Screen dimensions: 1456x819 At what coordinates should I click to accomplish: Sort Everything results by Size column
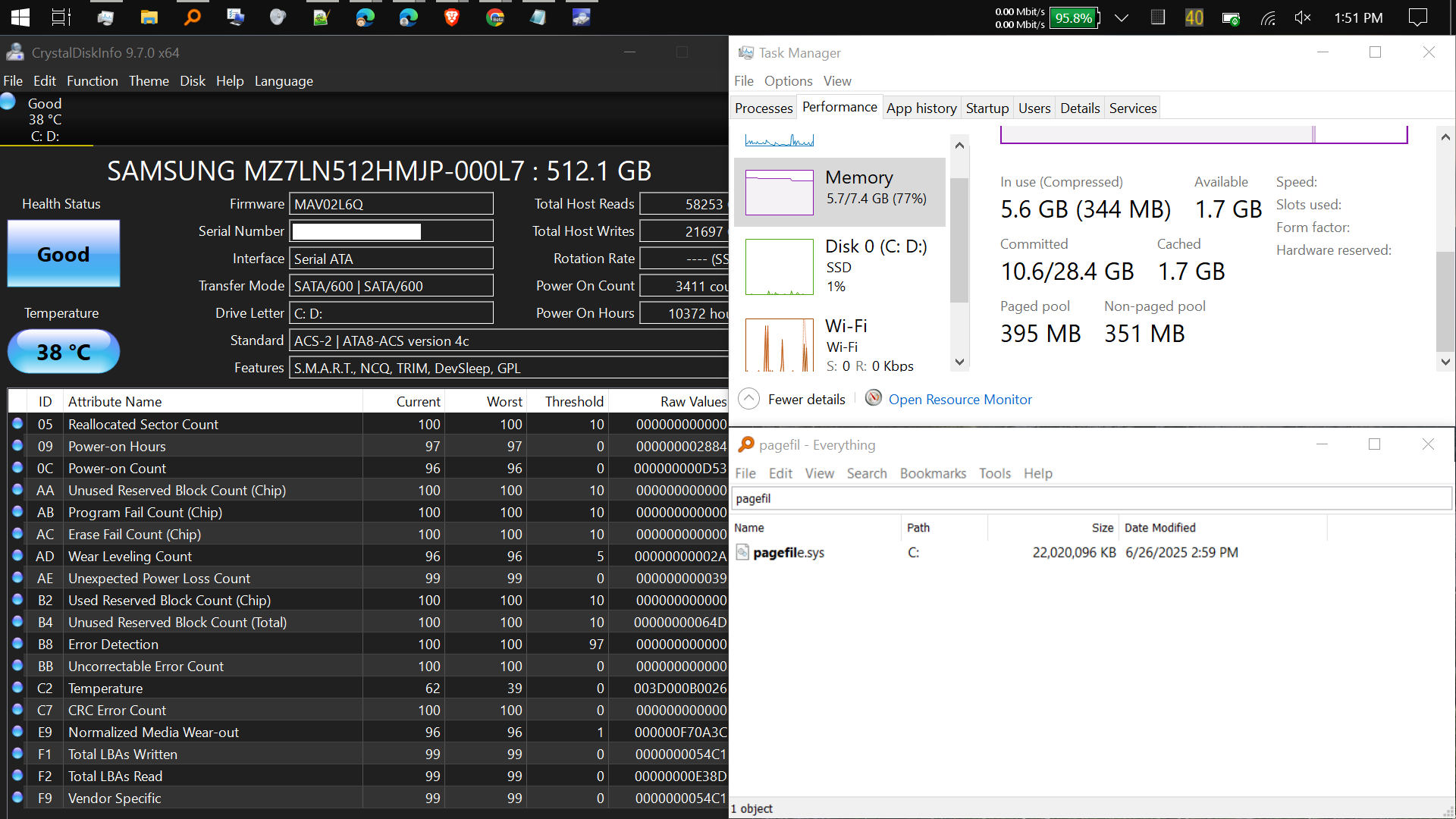click(1053, 528)
